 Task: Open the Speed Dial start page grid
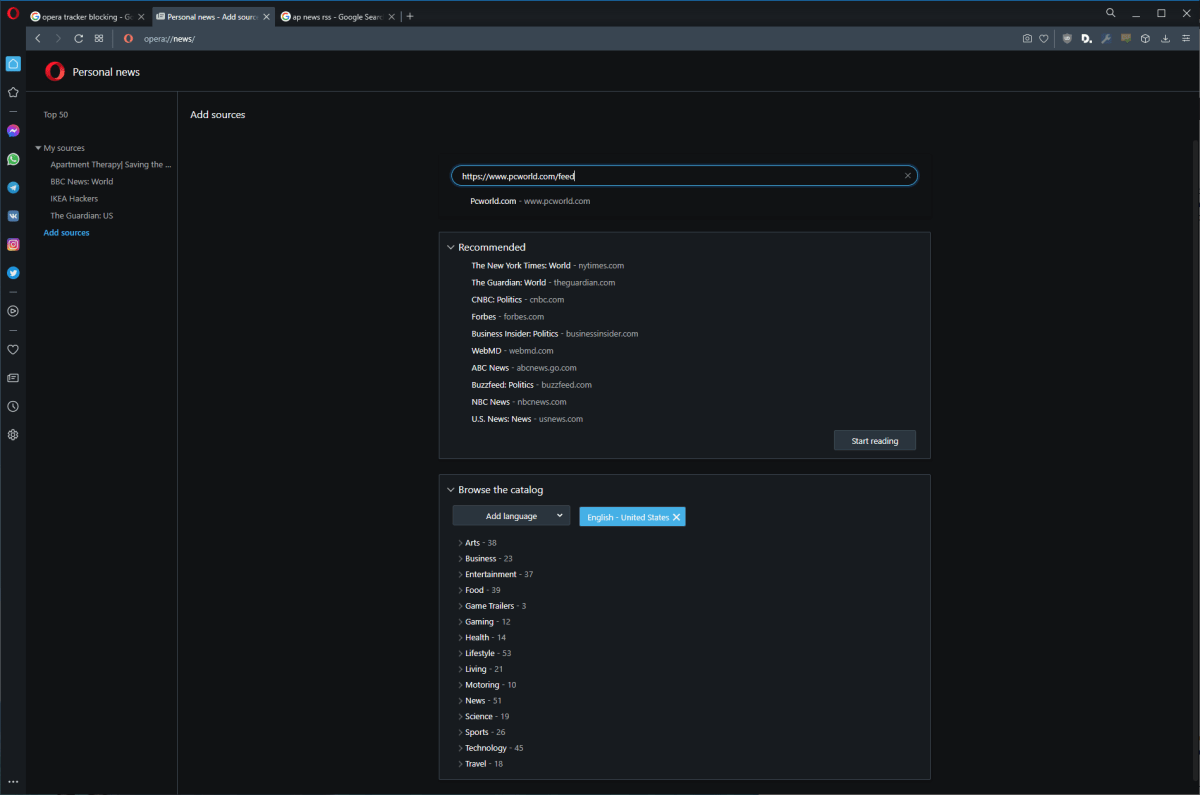coord(98,38)
